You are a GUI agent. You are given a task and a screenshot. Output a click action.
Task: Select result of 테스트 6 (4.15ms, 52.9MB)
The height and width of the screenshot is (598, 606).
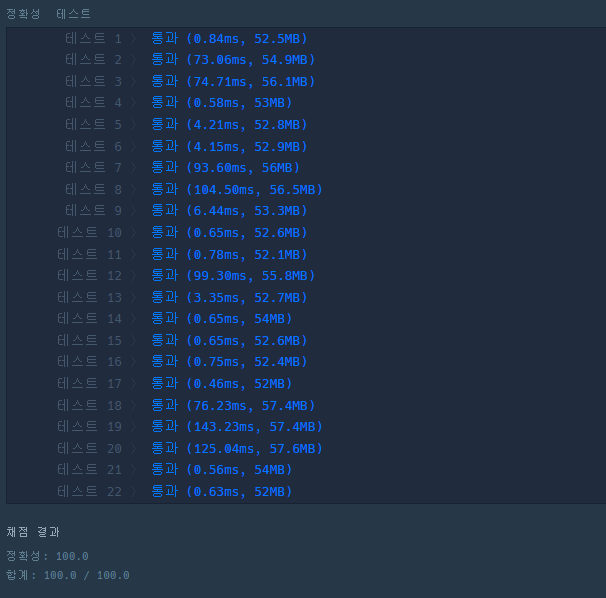[x=229, y=147]
